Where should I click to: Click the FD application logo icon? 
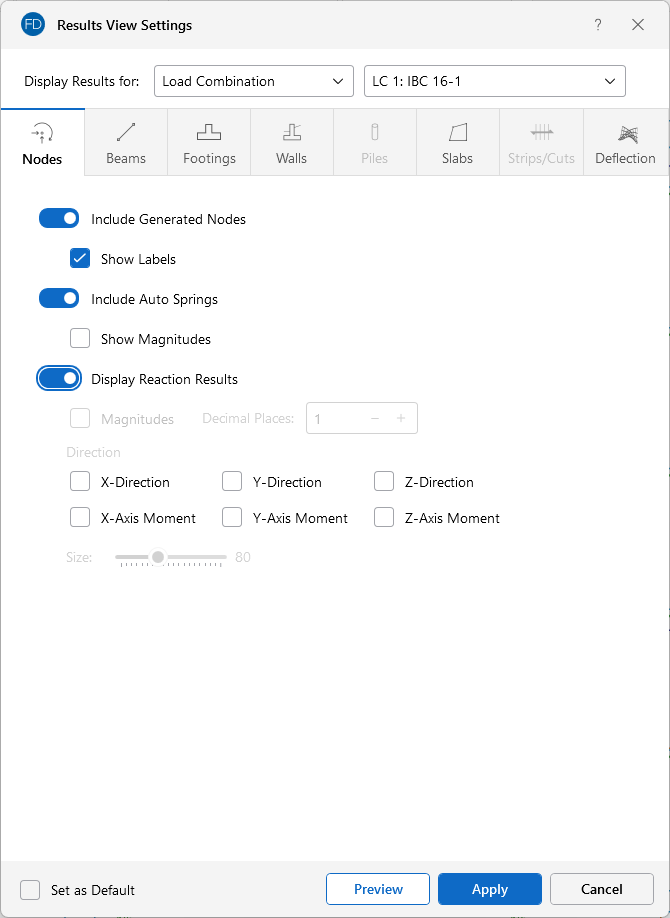(33, 24)
